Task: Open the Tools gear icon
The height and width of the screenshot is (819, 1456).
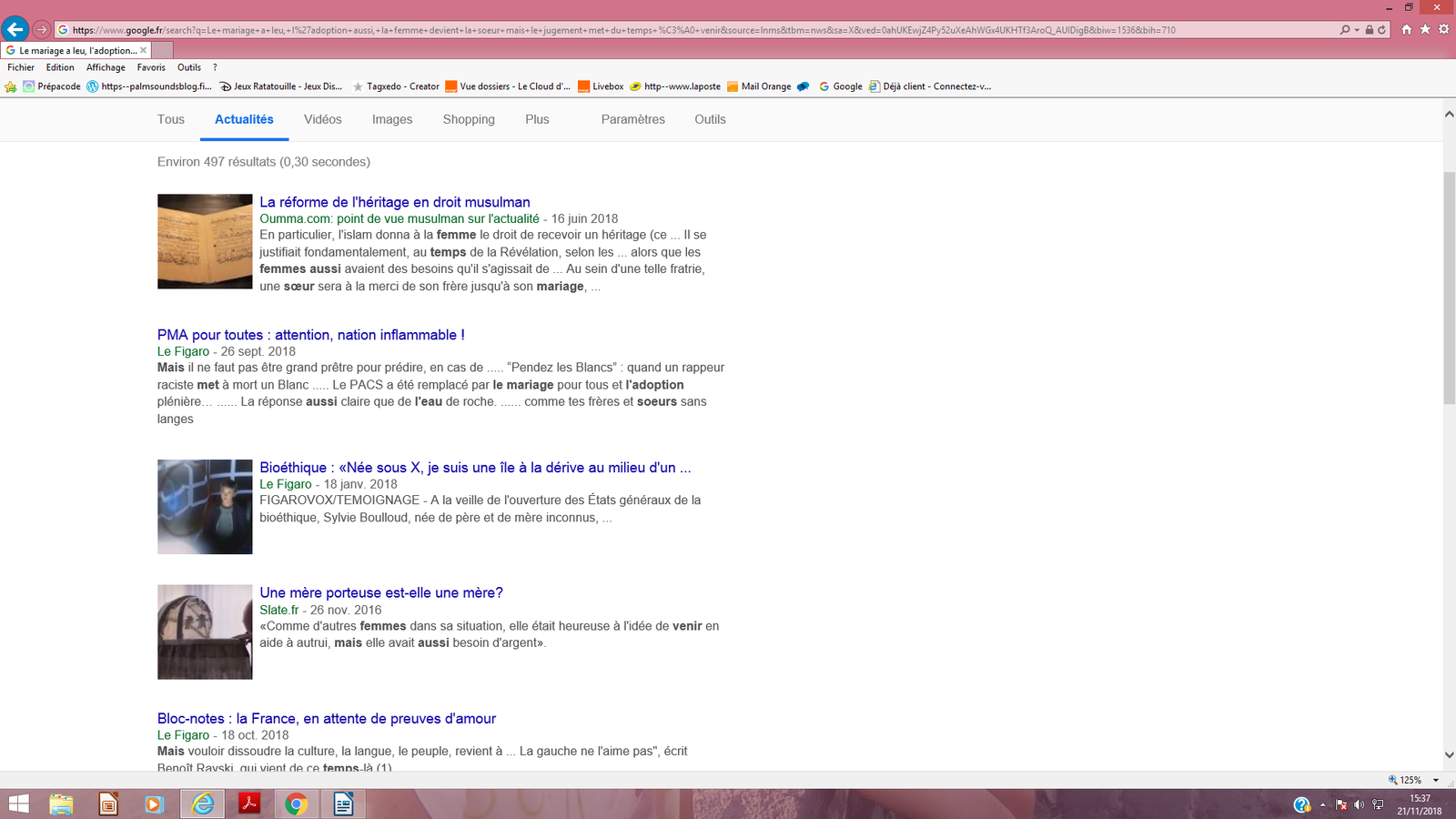Action: [1443, 29]
